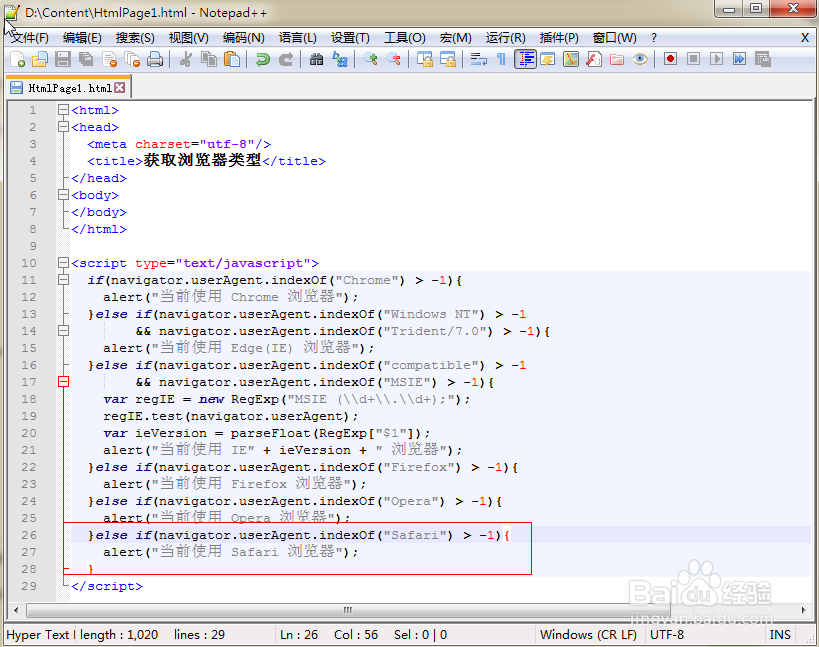Open the 语言(L) menu
This screenshot has height=647, width=819.
pyautogui.click(x=298, y=38)
